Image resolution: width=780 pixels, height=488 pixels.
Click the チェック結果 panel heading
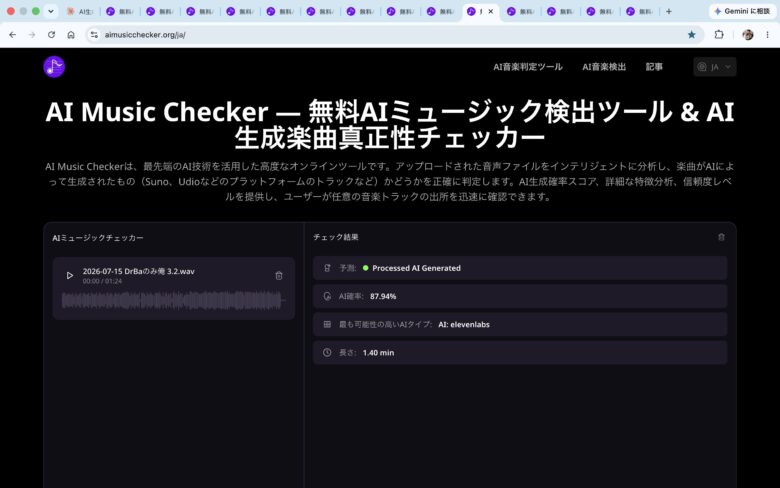tap(336, 237)
